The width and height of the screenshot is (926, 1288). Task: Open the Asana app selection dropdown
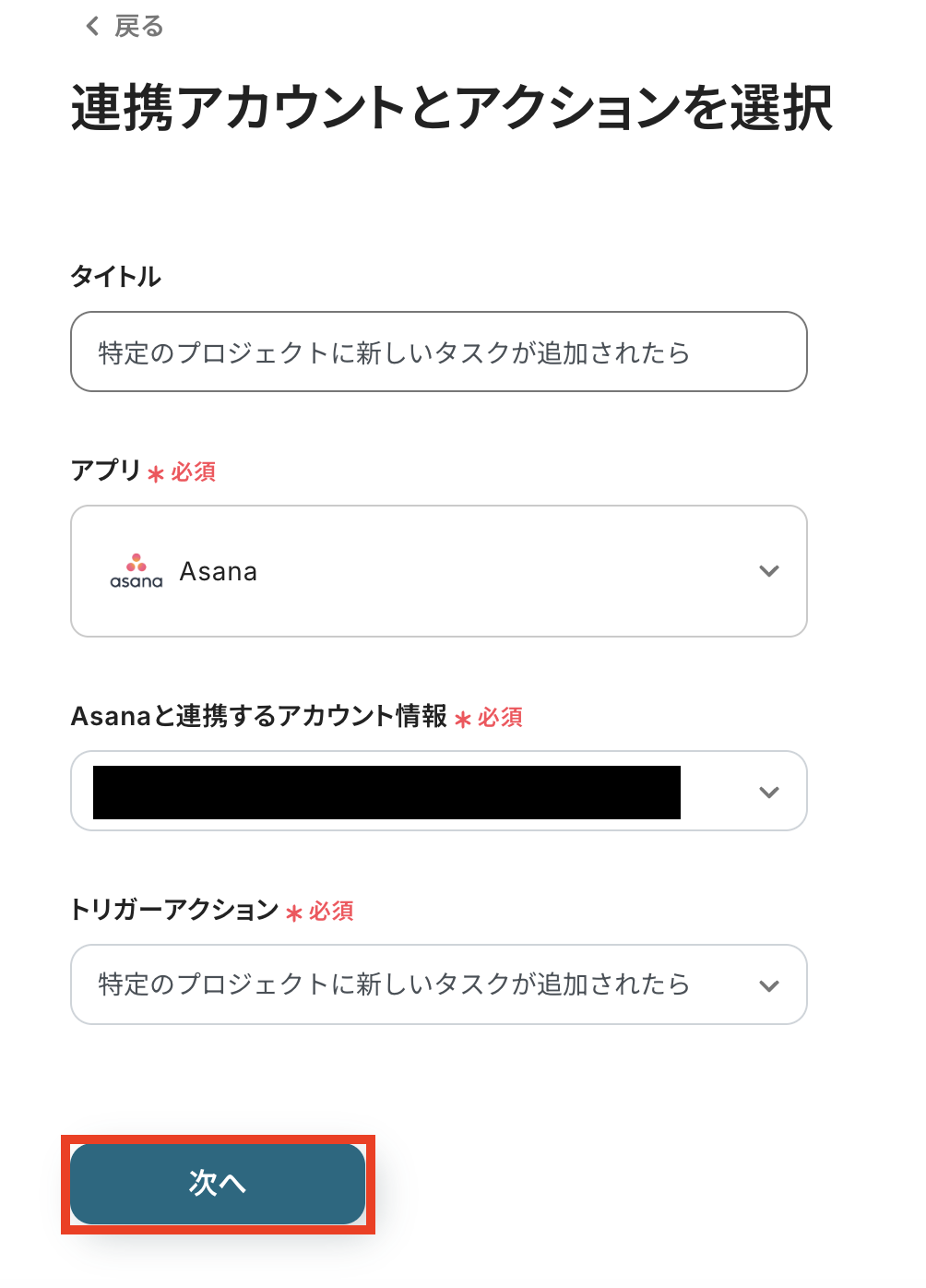click(439, 571)
